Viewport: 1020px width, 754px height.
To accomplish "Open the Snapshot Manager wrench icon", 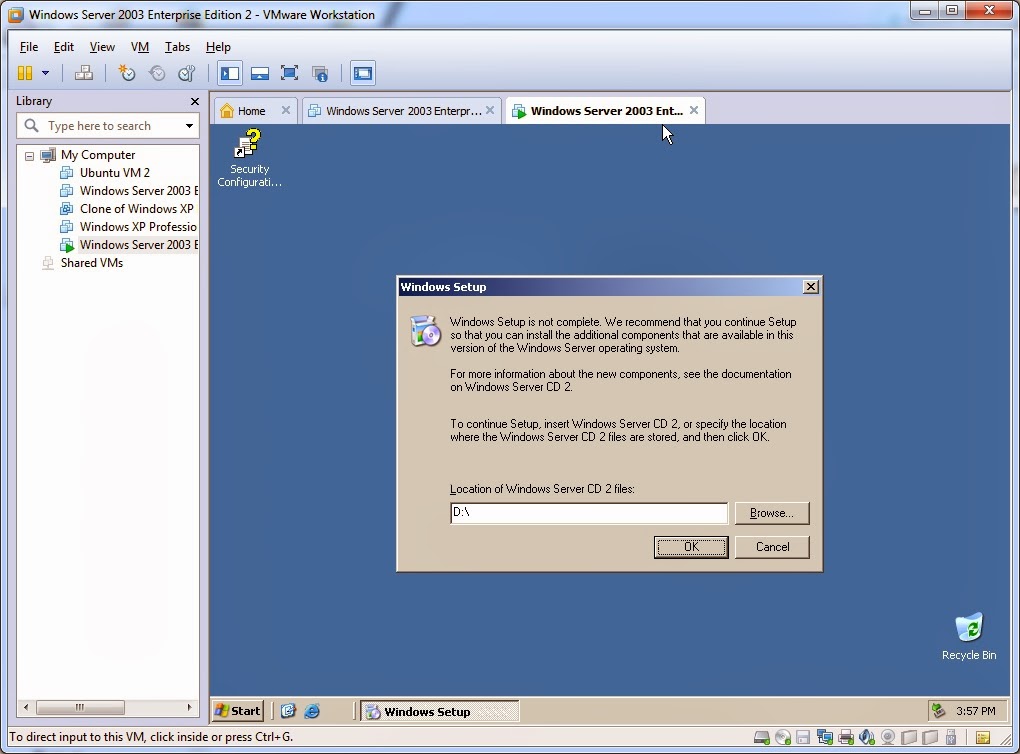I will pos(187,73).
